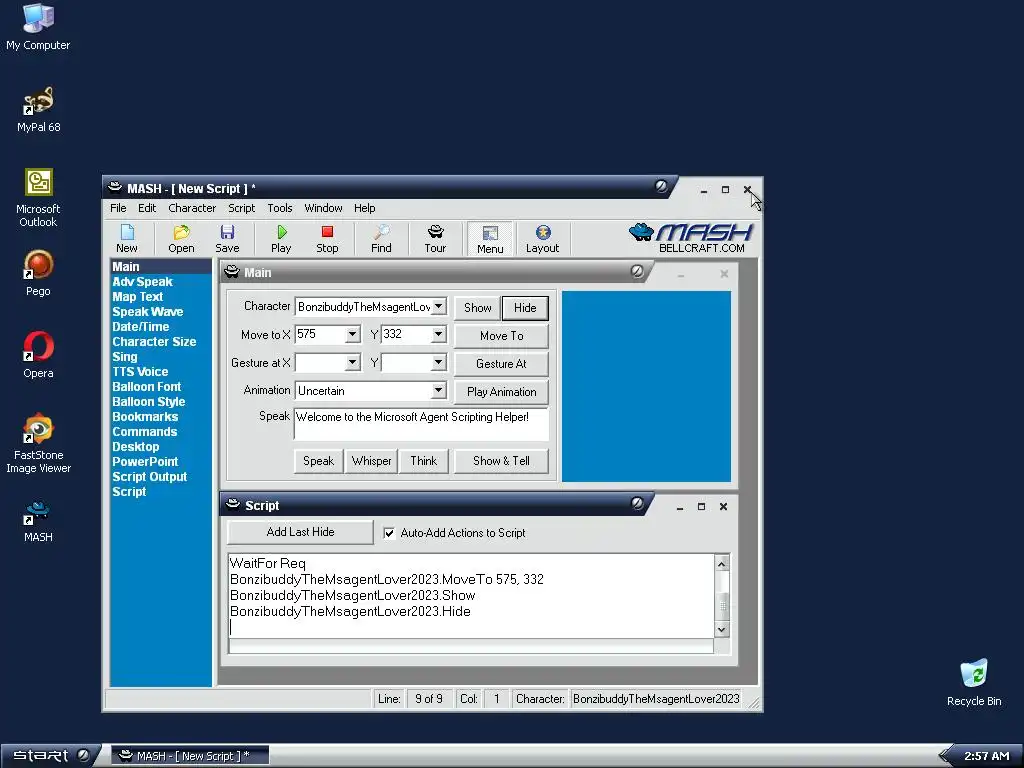Click the Gesture At button
Screen dimensions: 1024x768
502,364
